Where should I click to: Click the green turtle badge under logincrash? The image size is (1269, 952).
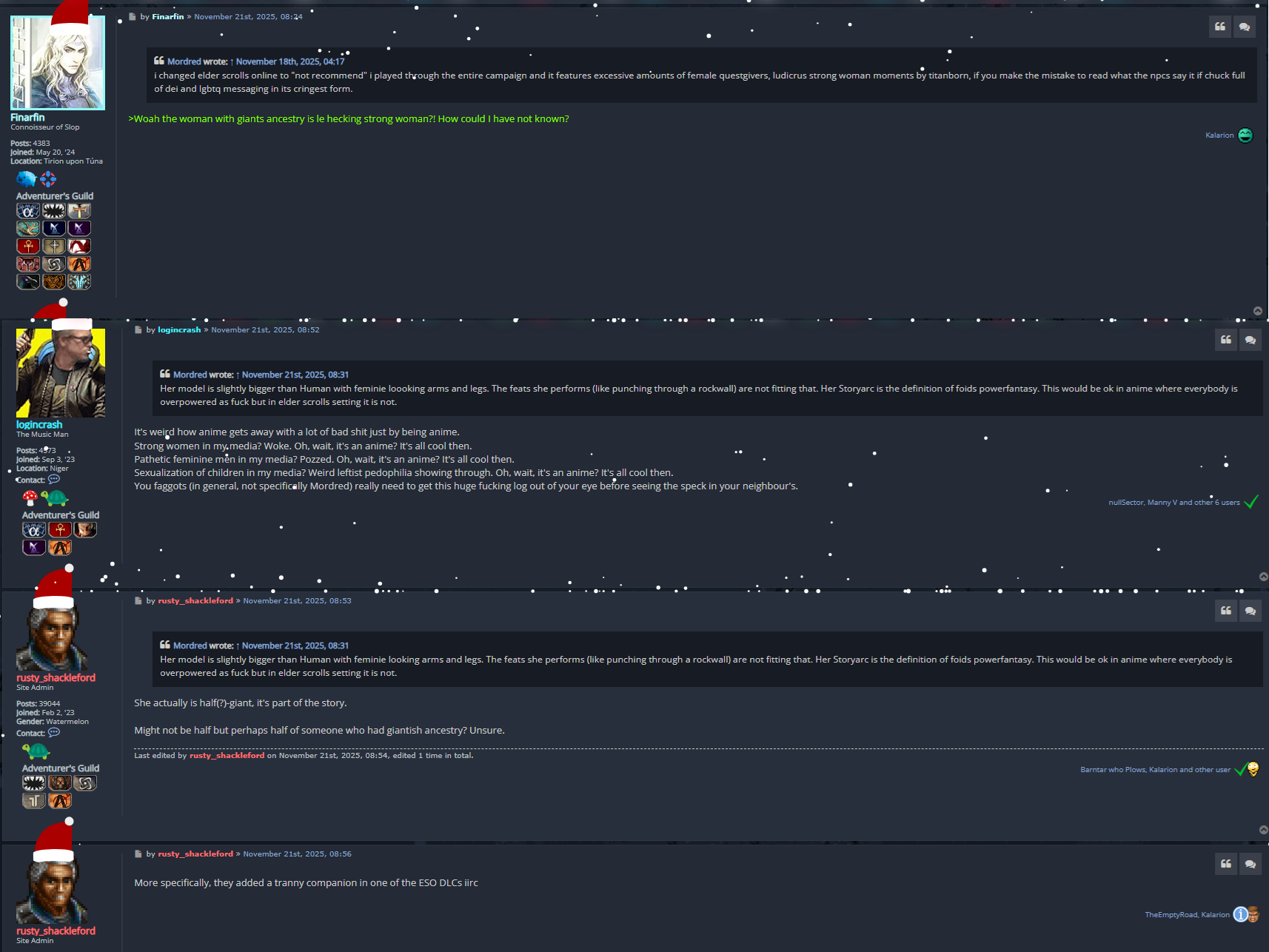coord(55,497)
